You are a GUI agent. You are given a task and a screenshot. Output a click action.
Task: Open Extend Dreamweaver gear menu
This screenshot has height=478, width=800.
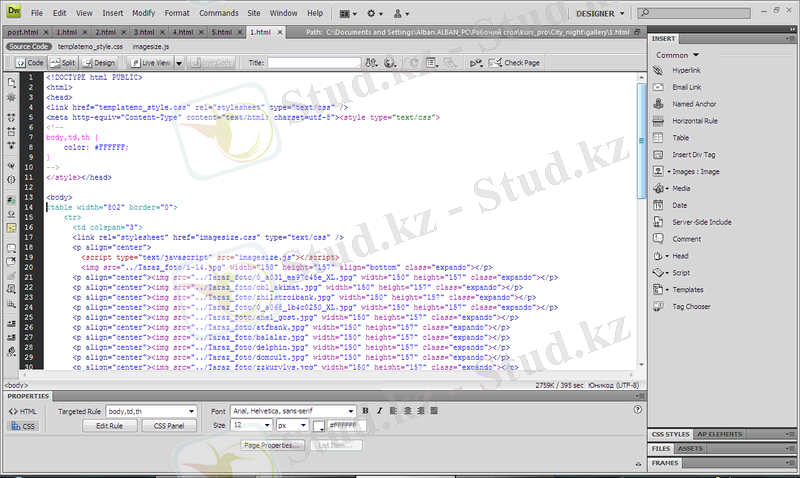pyautogui.click(x=374, y=14)
